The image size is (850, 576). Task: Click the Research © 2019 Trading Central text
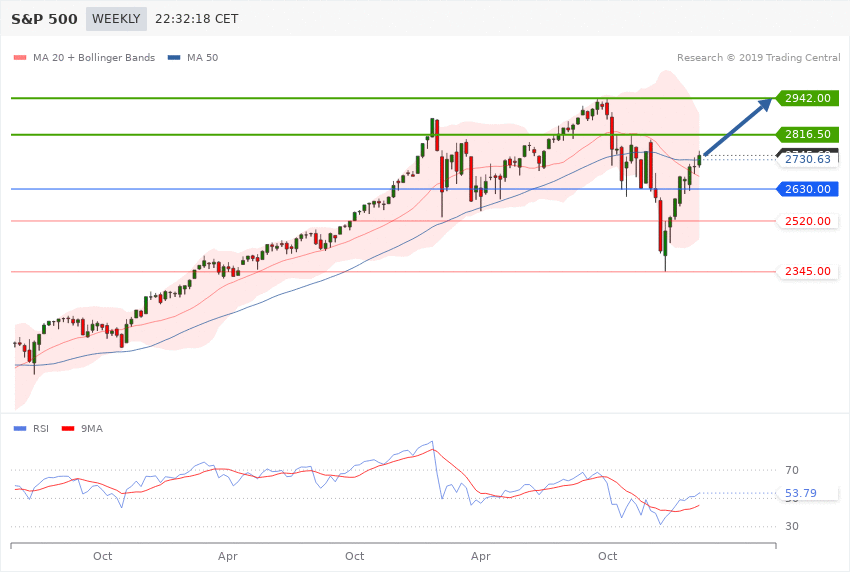pyautogui.click(x=758, y=57)
